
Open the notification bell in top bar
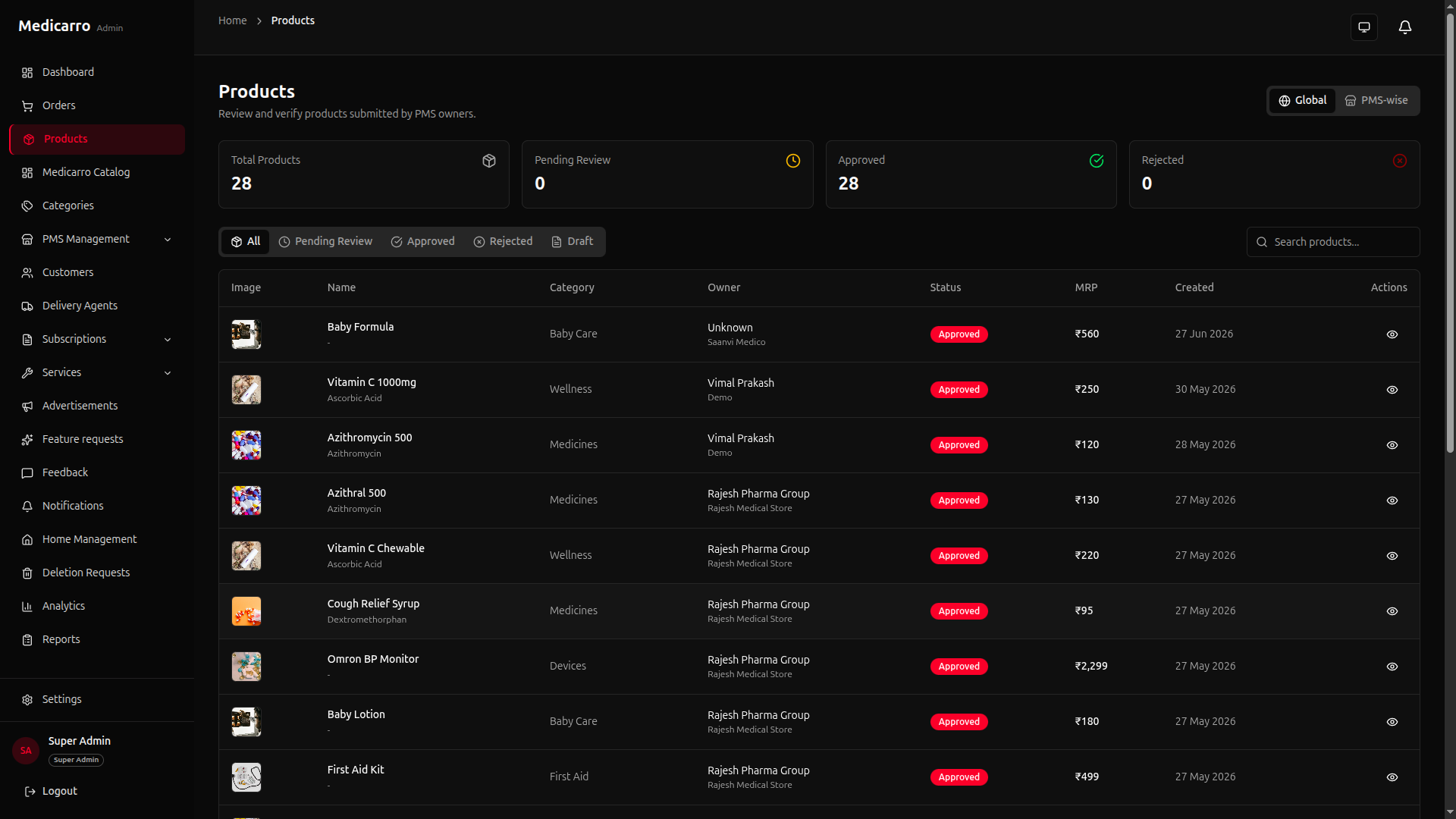tap(1405, 27)
